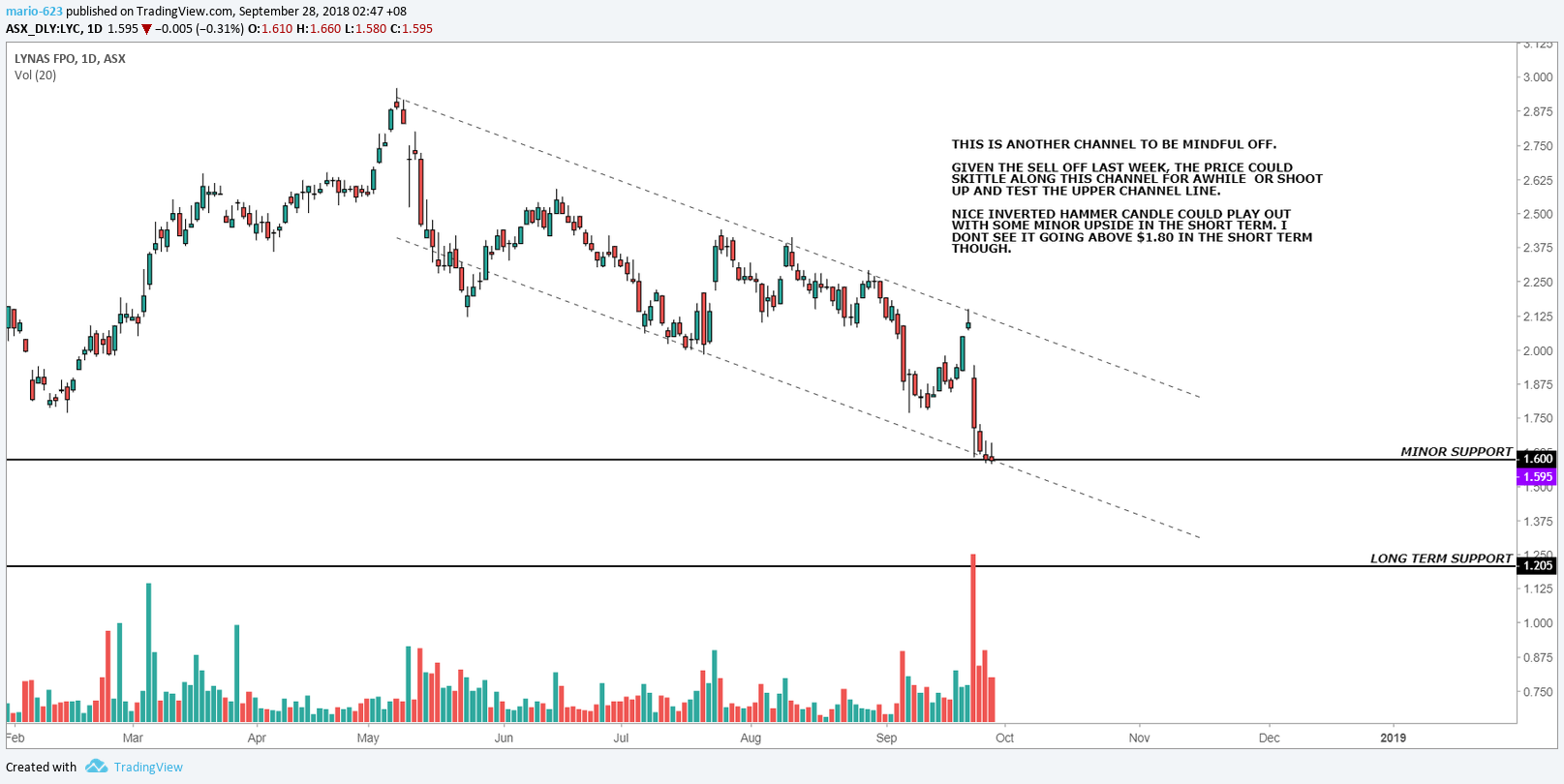This screenshot has height=784, width=1564.
Task: Click the Jun label on time axis
Action: 504,738
